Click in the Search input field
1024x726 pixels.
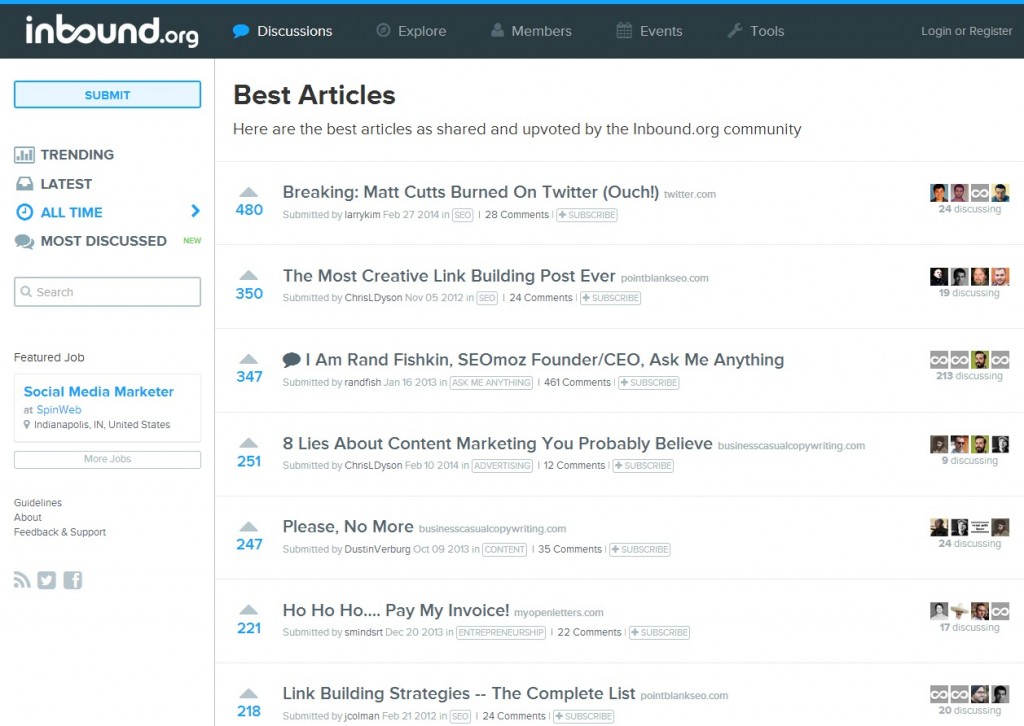pos(107,292)
